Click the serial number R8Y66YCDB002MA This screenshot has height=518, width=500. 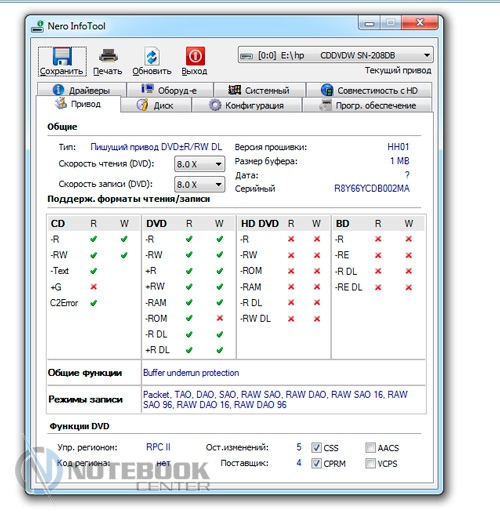coord(372,189)
